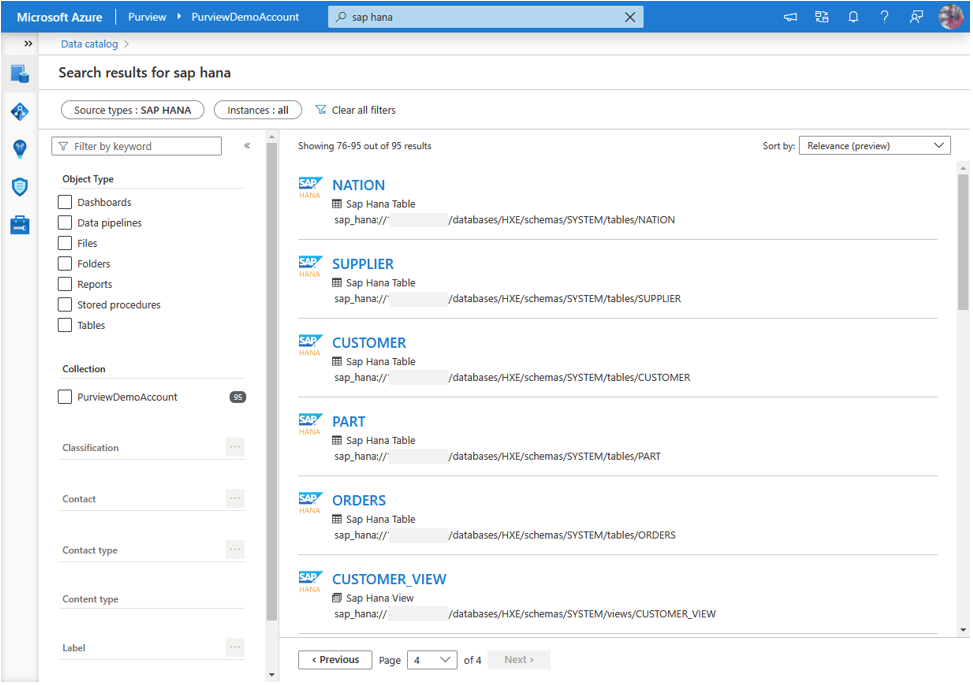Open the NATION table result

point(359,185)
